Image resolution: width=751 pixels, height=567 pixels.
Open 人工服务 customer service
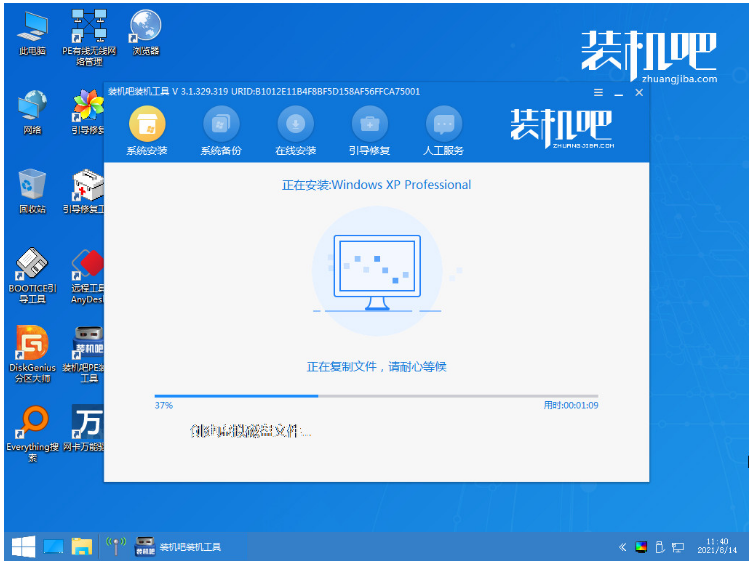444,131
